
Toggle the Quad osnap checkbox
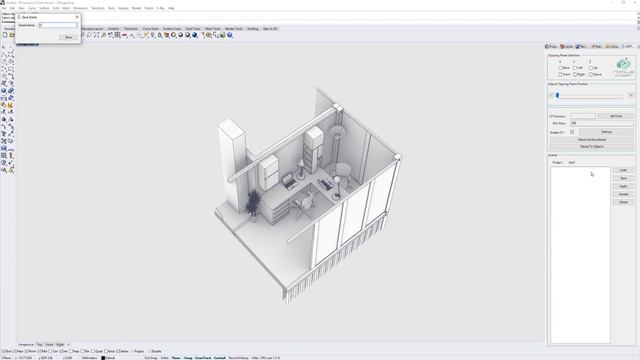tap(94, 351)
